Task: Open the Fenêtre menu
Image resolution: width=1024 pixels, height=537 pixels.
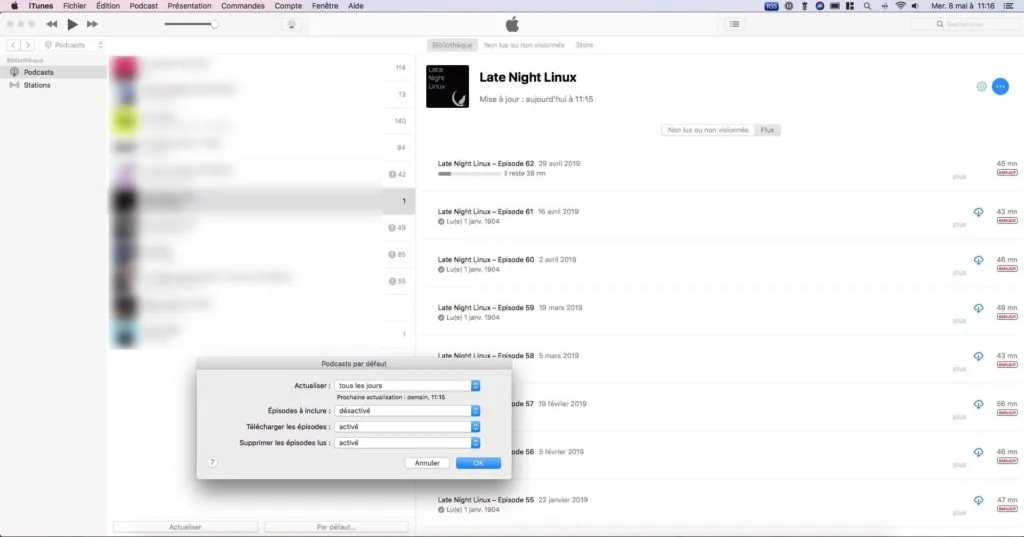Action: [325, 6]
